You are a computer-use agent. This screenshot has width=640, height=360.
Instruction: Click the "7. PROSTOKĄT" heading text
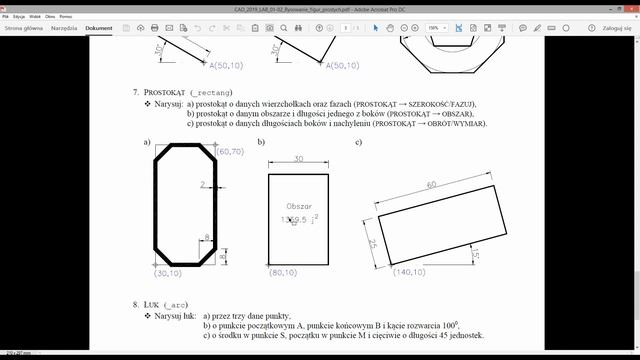(x=182, y=93)
